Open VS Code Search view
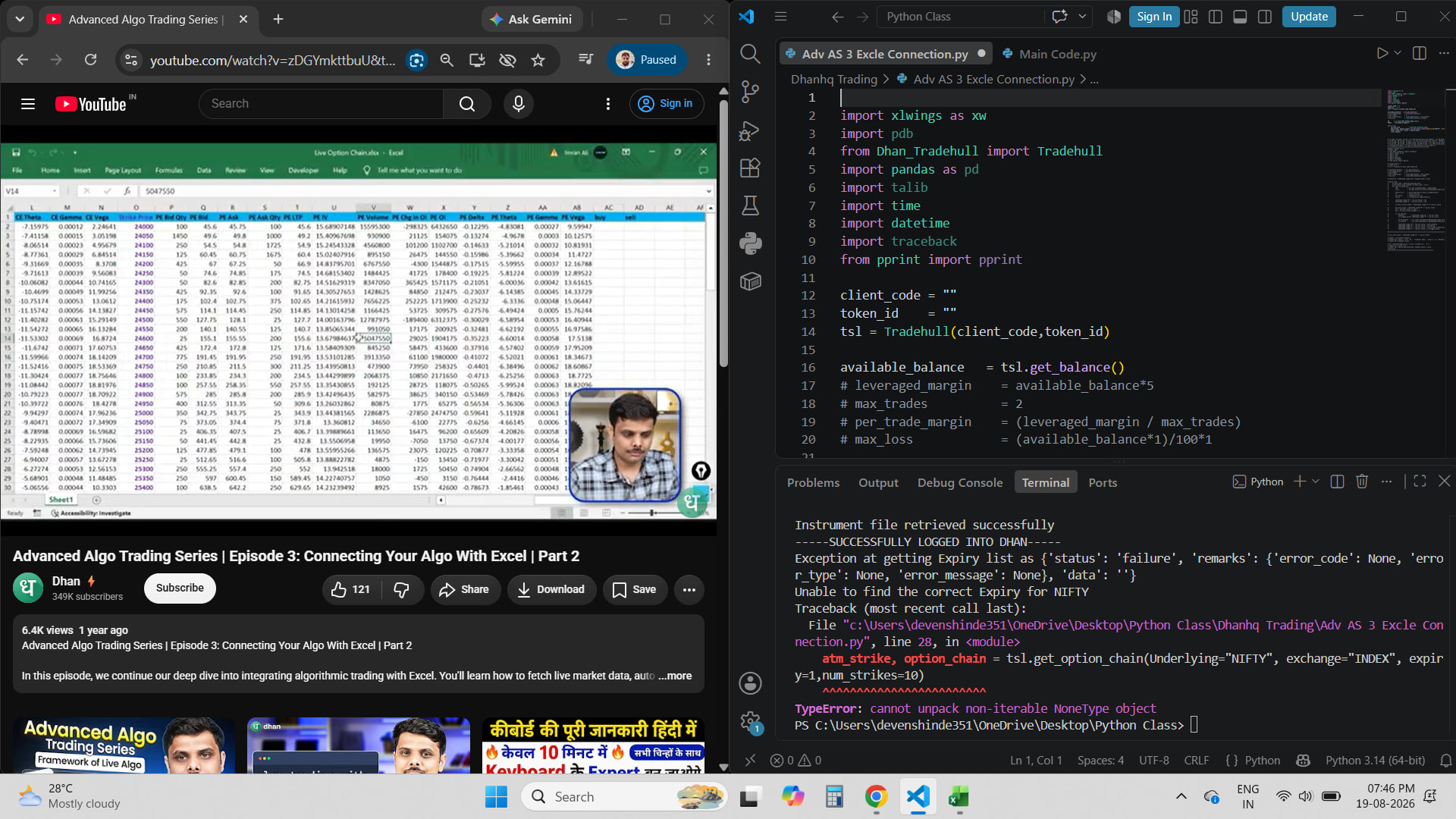 tap(750, 54)
